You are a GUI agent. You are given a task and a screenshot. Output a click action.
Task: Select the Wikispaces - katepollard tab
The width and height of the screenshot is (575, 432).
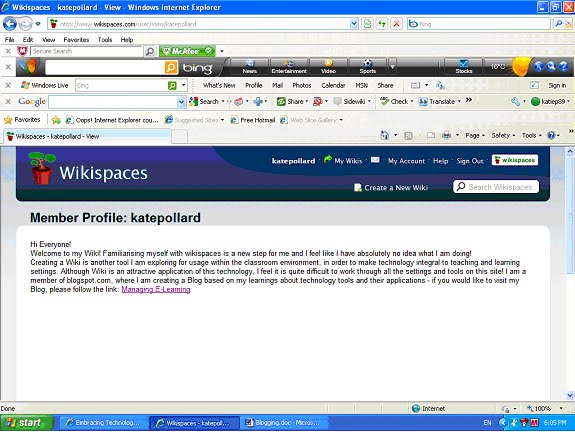point(87,136)
